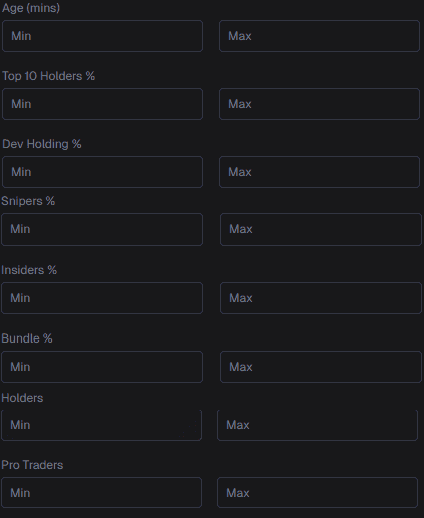Click the Holders Max field

pyautogui.click(x=317, y=425)
